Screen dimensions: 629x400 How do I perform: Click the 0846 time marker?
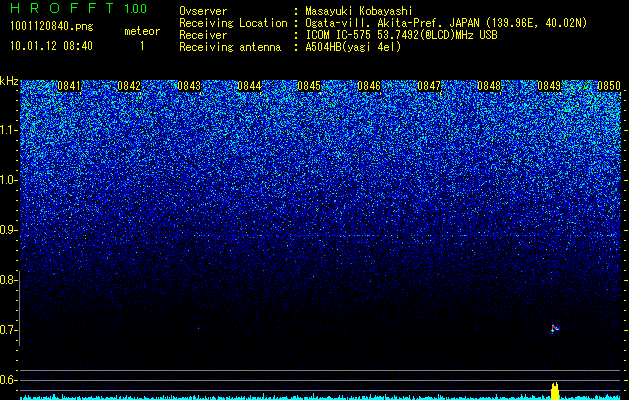pyautogui.click(x=369, y=86)
